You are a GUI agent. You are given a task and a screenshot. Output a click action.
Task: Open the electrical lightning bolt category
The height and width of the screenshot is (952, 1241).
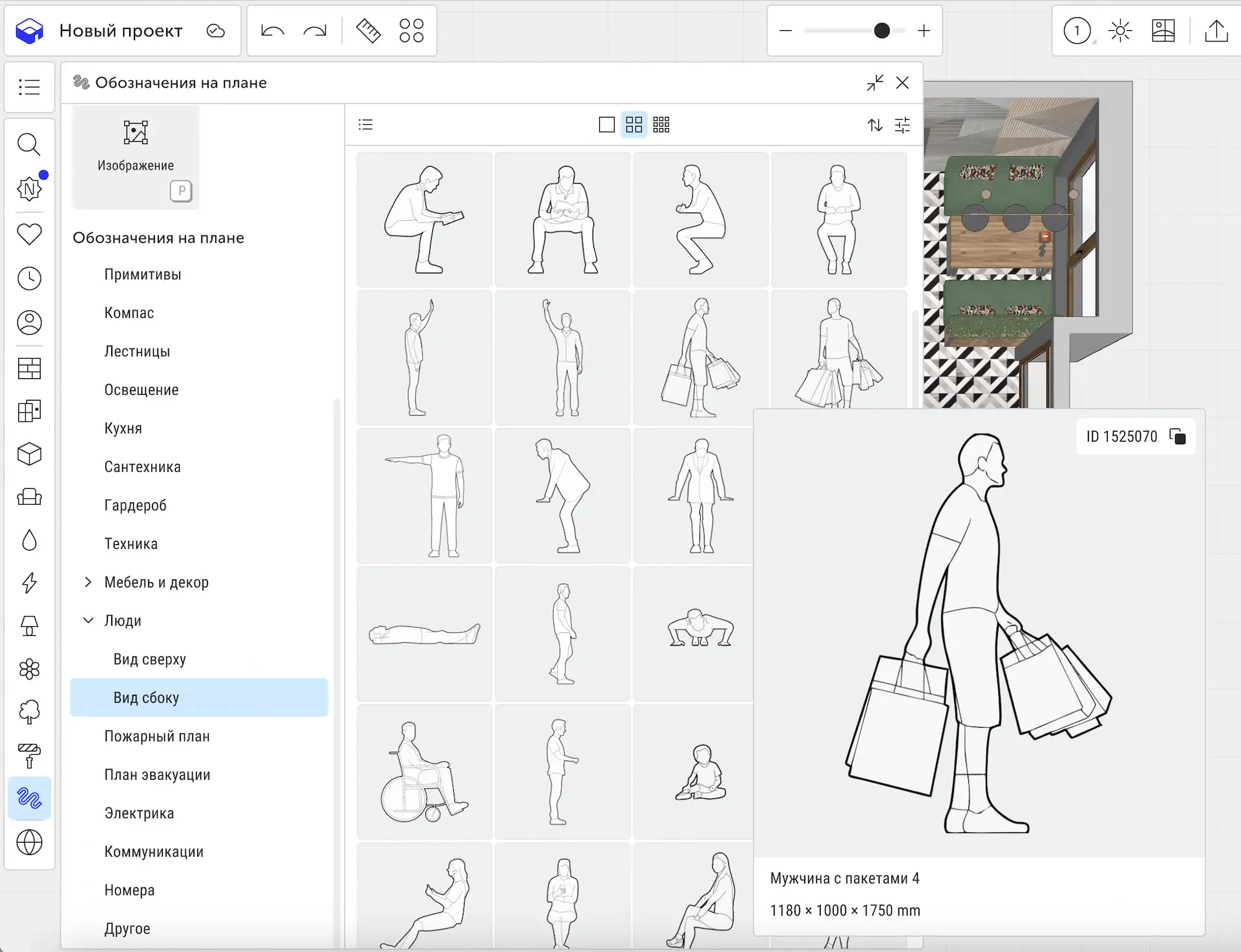29,583
